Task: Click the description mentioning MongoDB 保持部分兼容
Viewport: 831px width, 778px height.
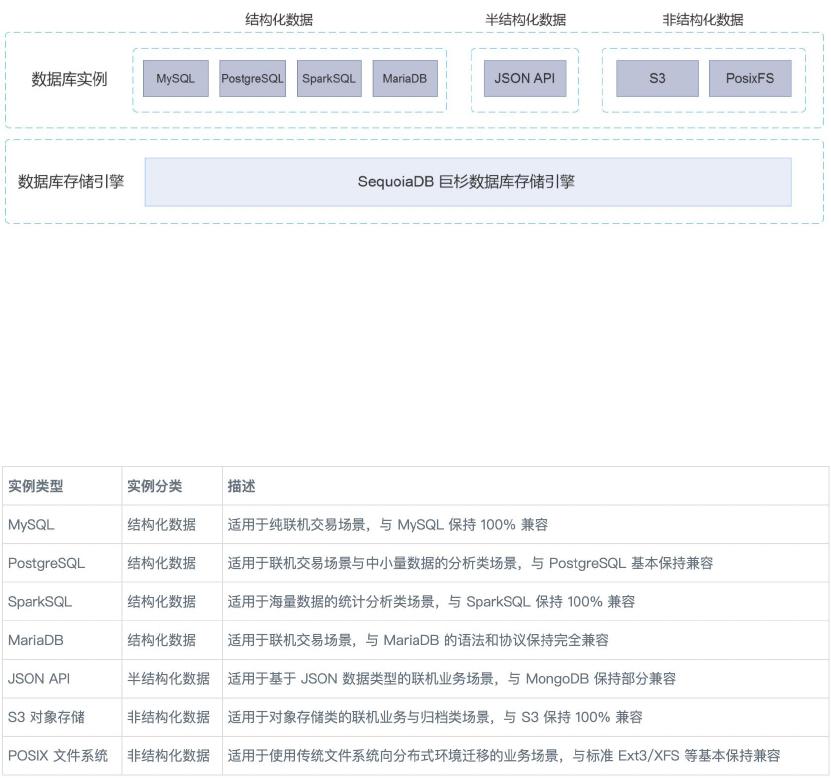Action: point(452,679)
